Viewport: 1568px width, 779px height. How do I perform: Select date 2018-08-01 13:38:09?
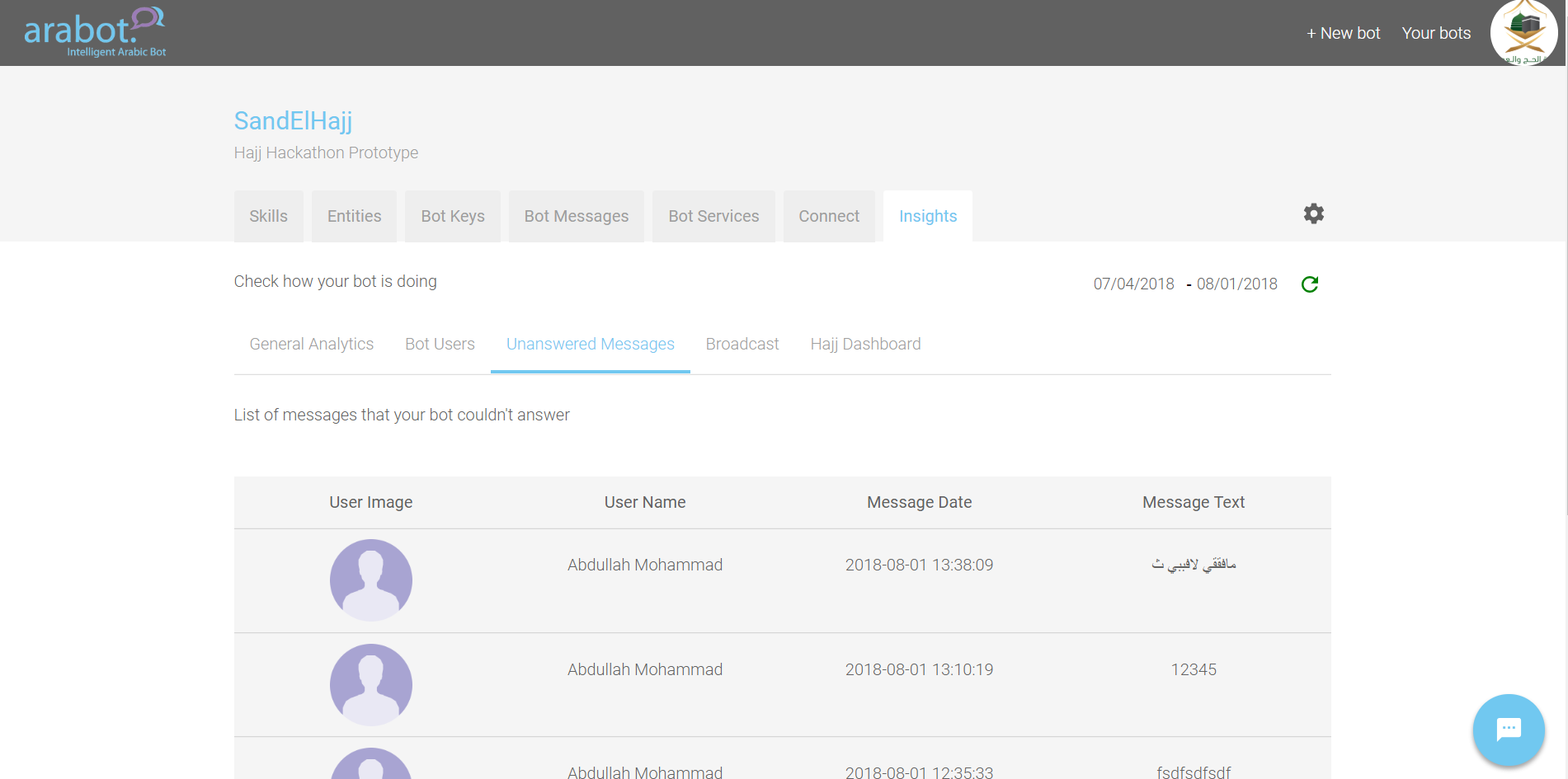tap(920, 565)
